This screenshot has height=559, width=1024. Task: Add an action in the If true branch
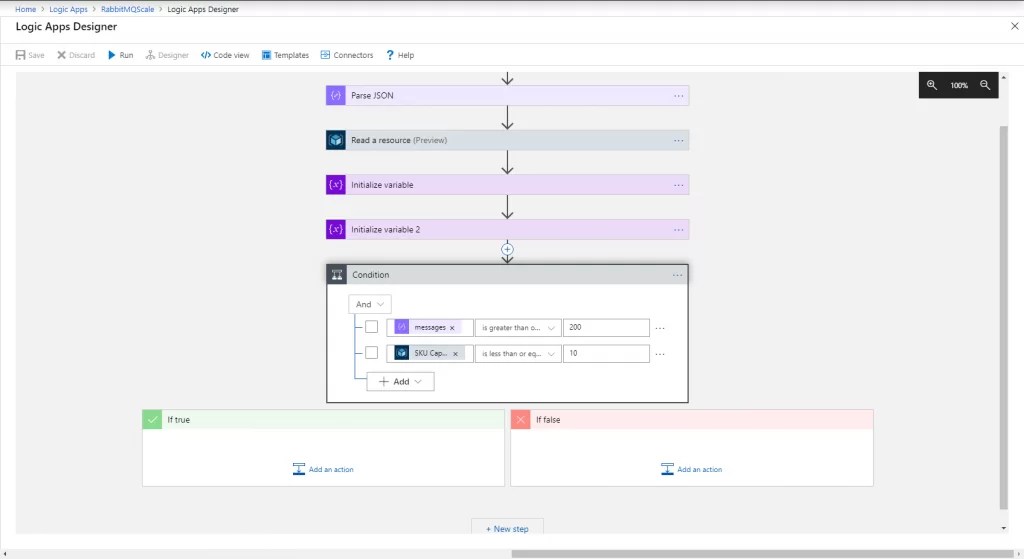tap(323, 469)
